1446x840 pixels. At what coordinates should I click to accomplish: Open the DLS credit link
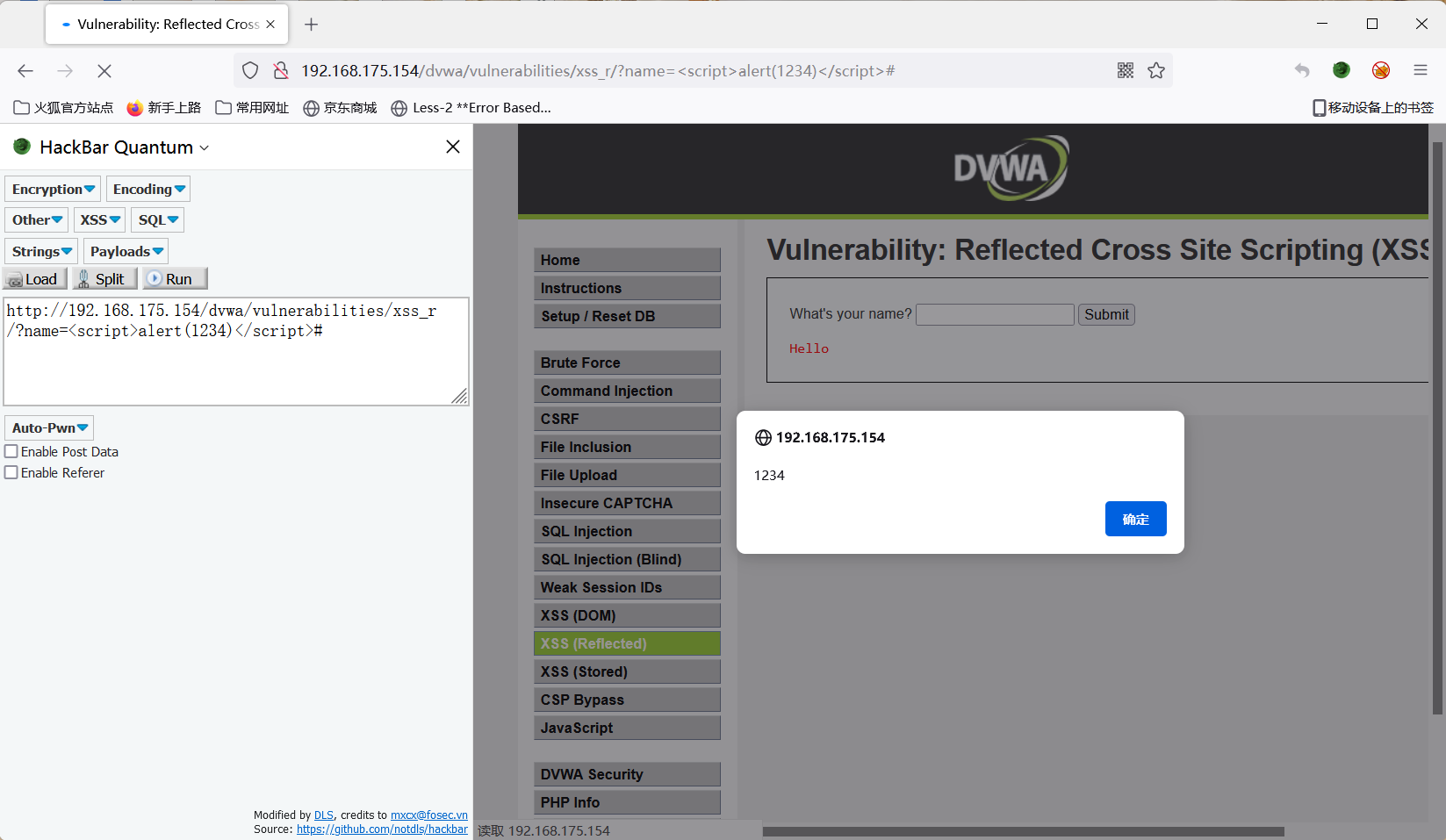point(324,815)
